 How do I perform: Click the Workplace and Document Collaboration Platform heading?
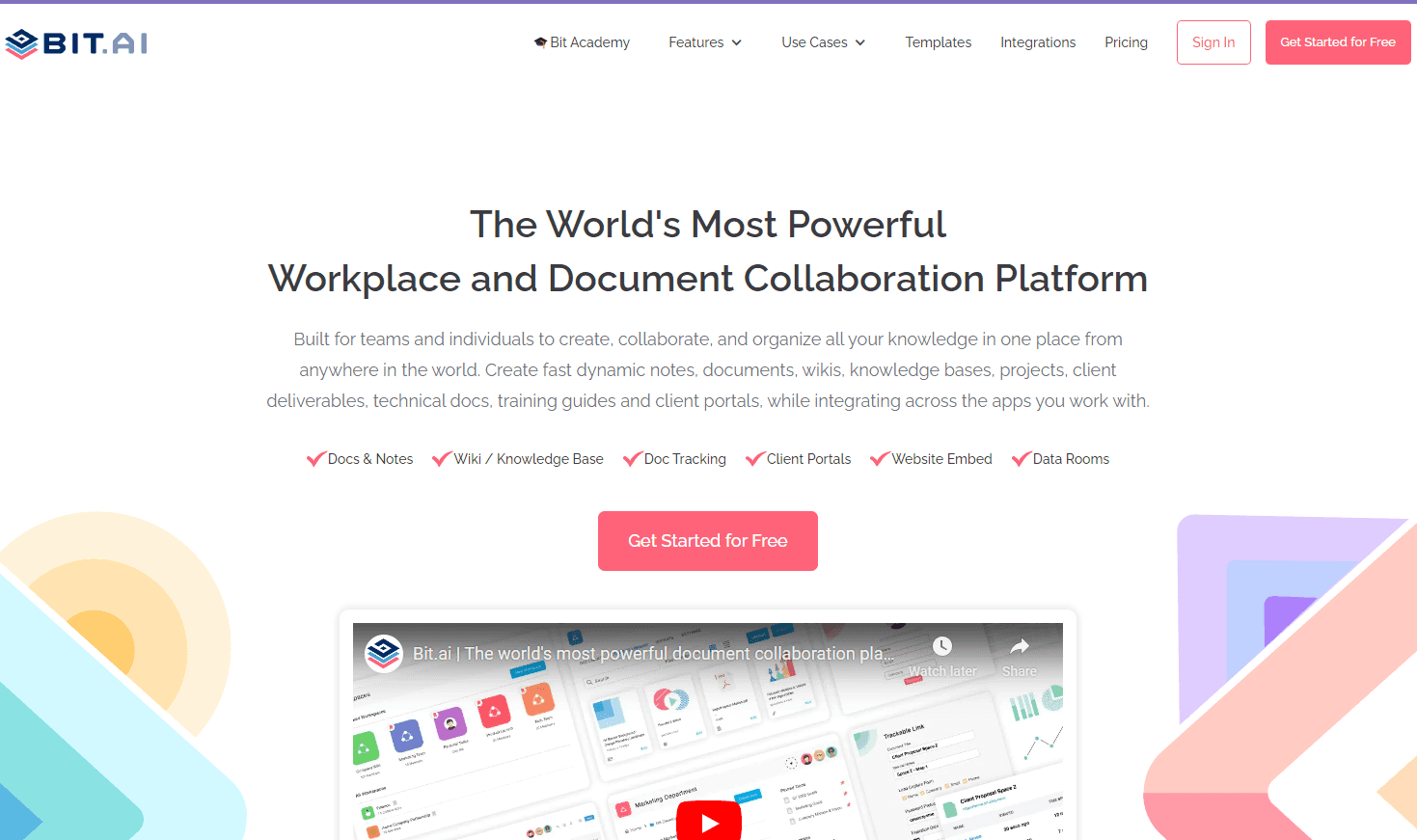[x=708, y=279]
